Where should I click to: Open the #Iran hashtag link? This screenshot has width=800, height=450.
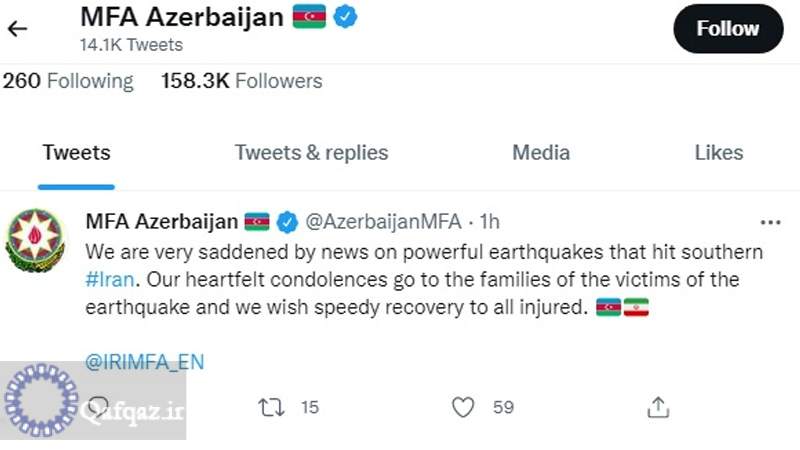110,280
